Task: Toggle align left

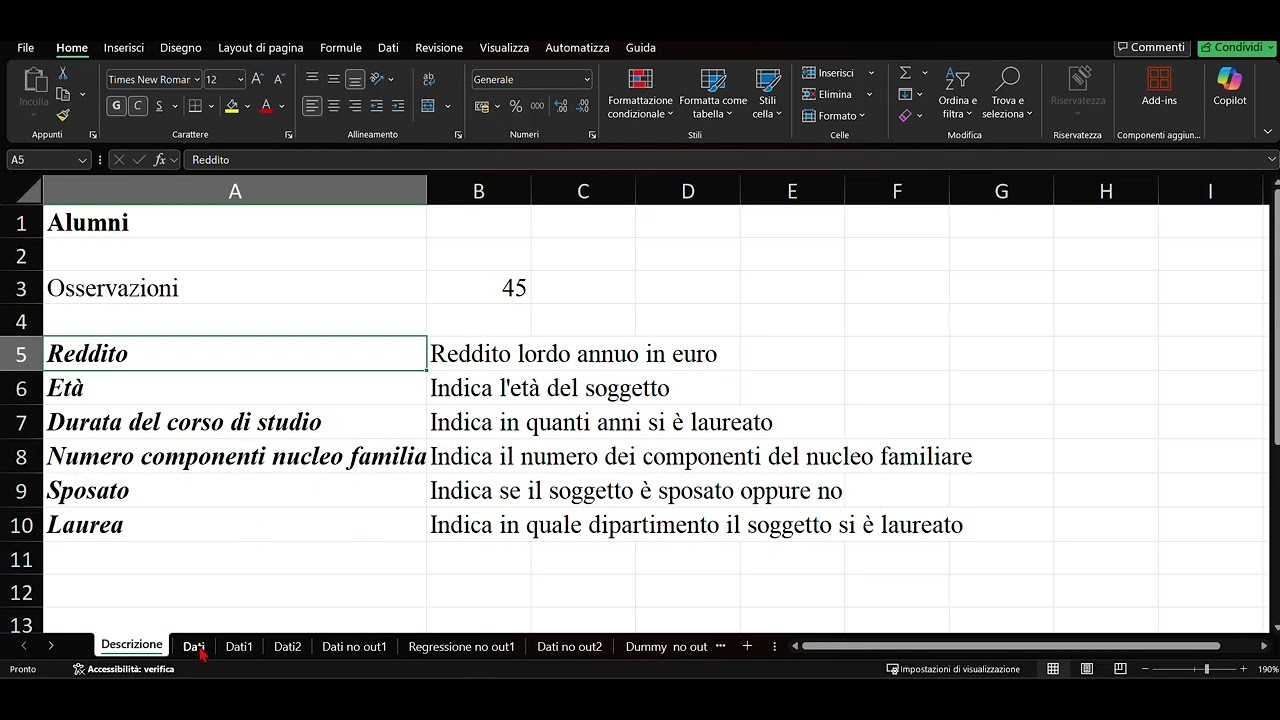Action: pos(312,106)
